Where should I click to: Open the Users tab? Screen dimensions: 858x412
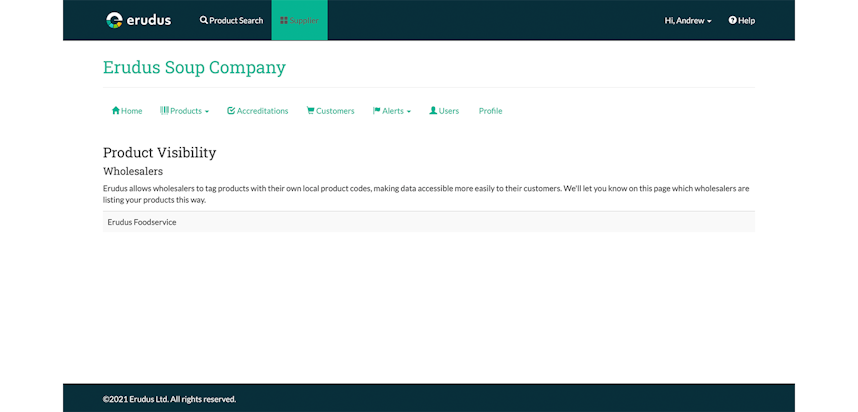[444, 111]
